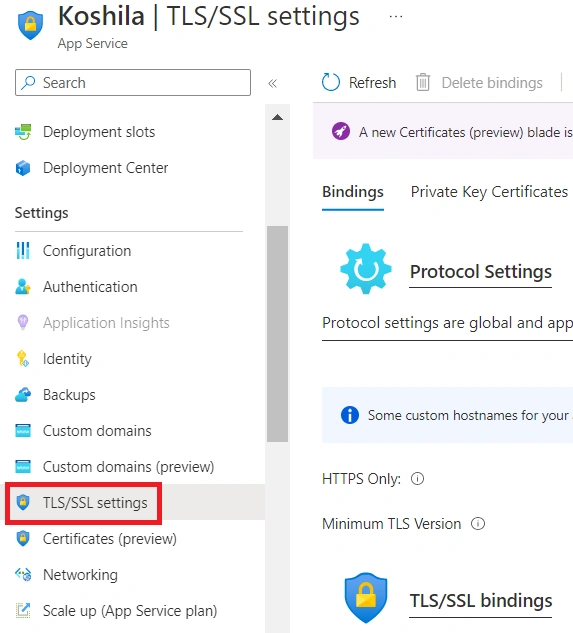Click the Networking icon
The width and height of the screenshot is (573, 633).
pos(23,574)
